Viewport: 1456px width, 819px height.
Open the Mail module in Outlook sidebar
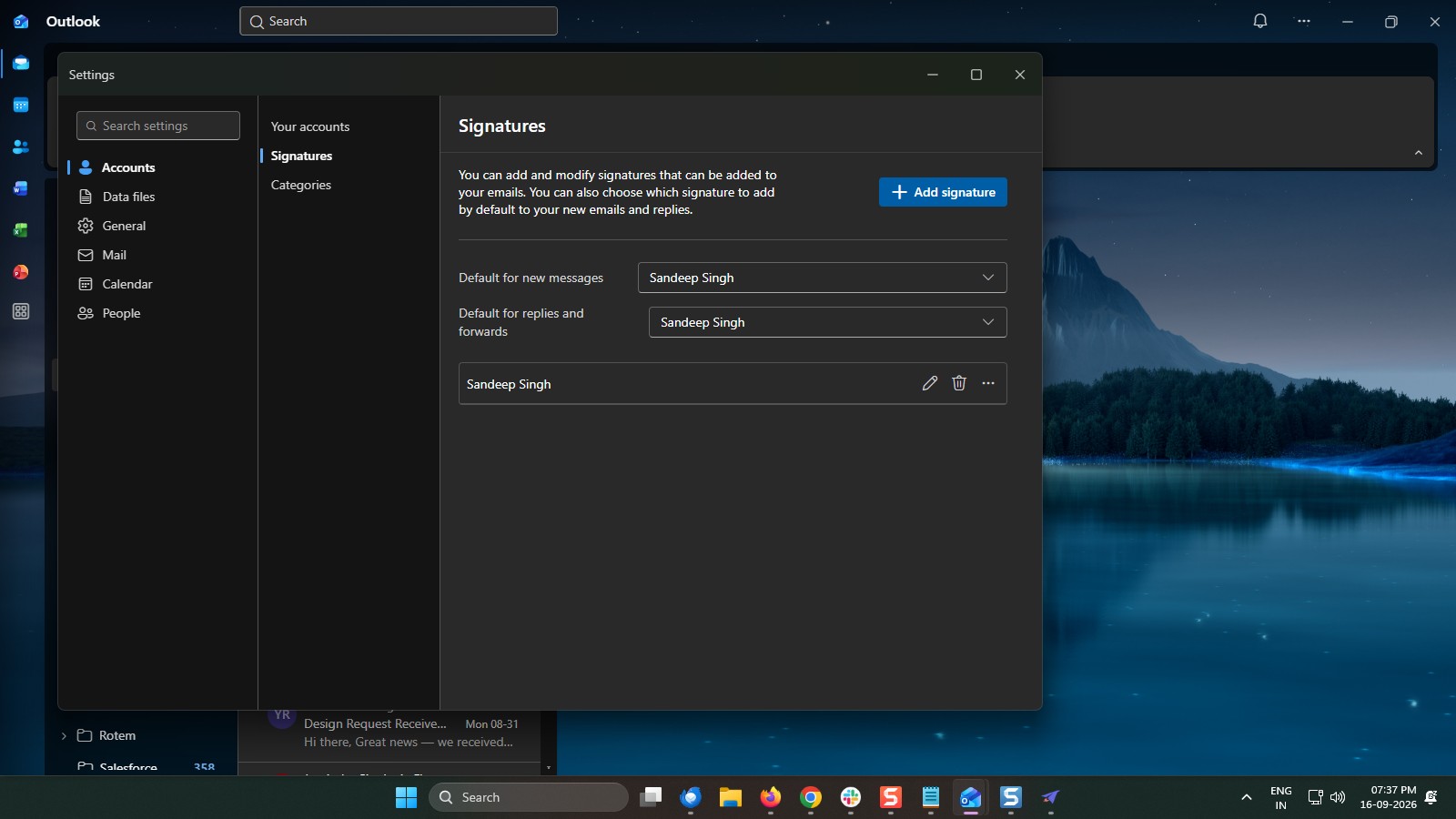point(21,64)
